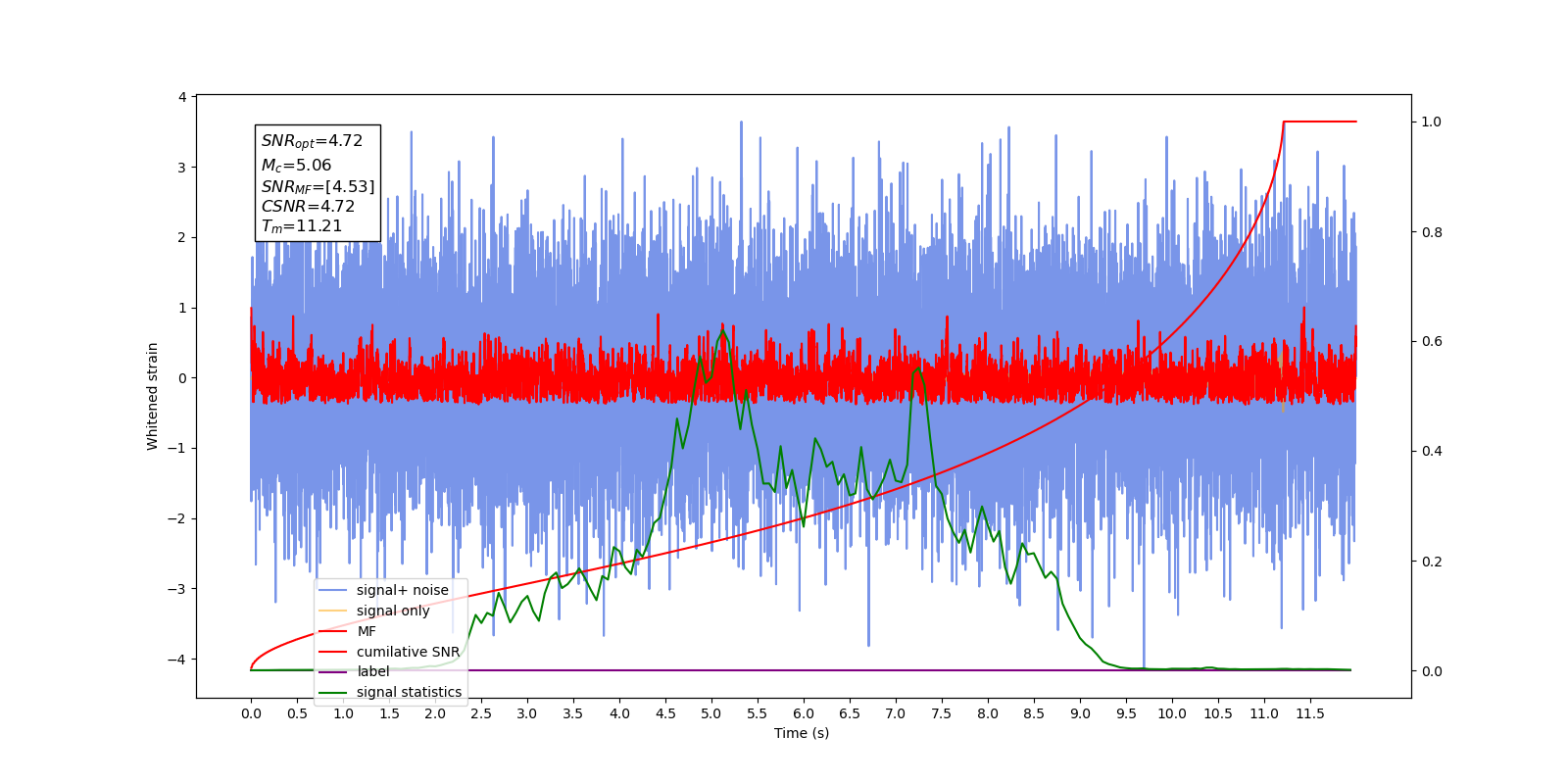The width and height of the screenshot is (1568, 784).
Task: Click the Tm=11.21 annotation text
Action: [x=302, y=226]
